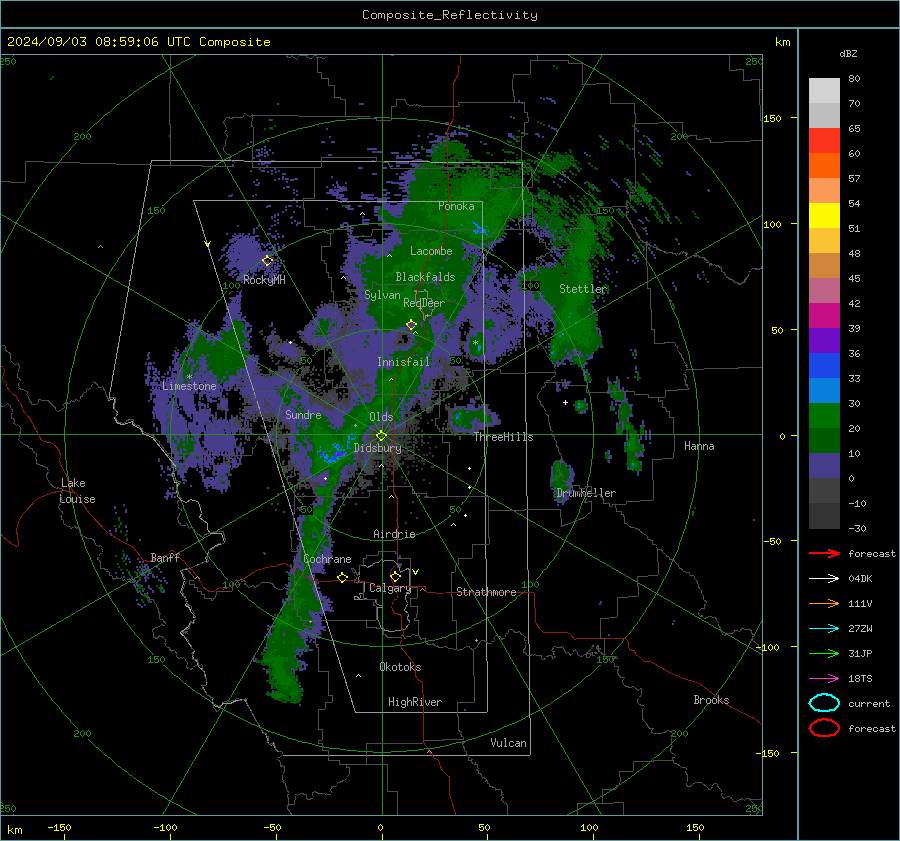Click the Composite_Reflectivity title text
The image size is (900, 841).
450,15
